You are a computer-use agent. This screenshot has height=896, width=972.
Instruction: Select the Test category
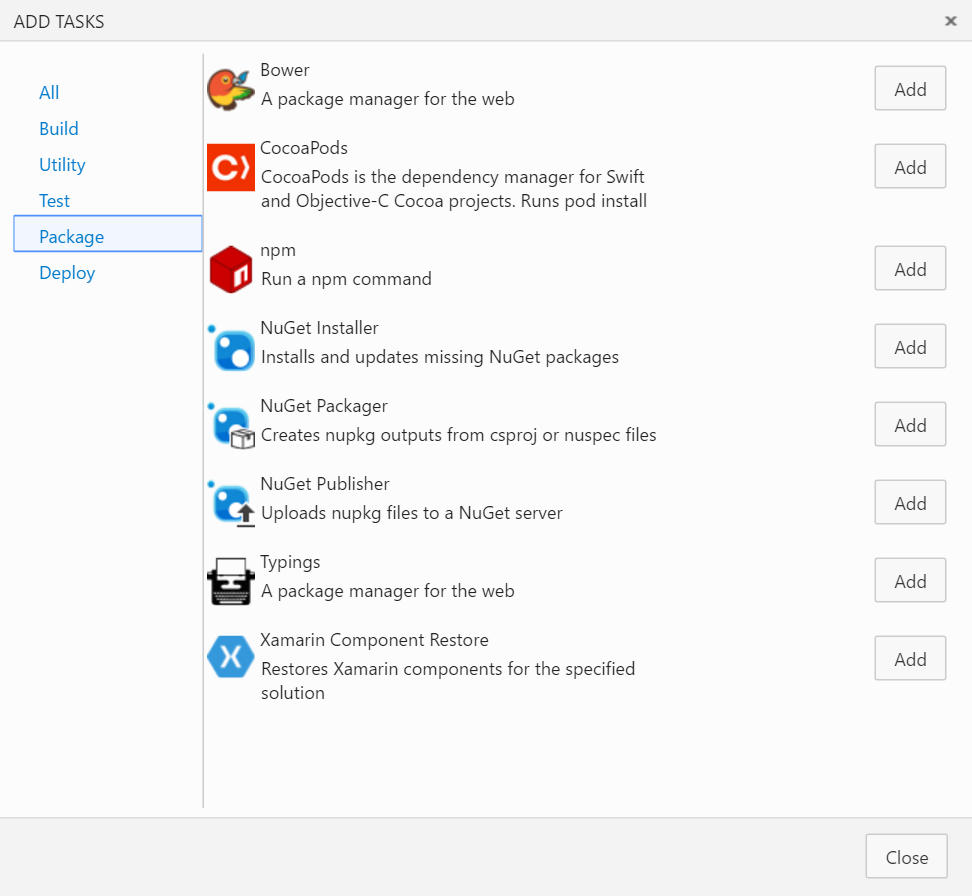tap(55, 200)
